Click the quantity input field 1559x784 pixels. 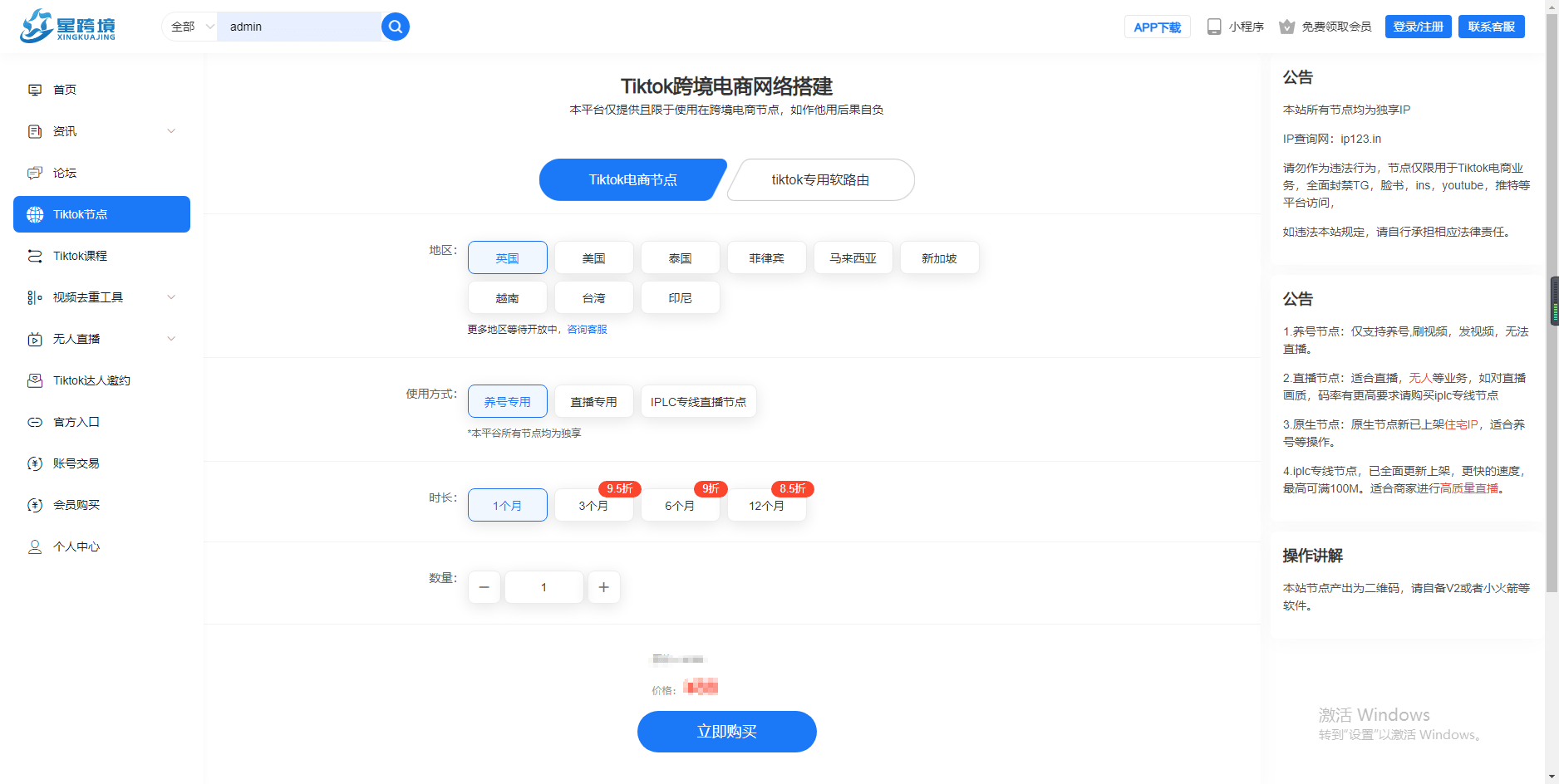[544, 587]
